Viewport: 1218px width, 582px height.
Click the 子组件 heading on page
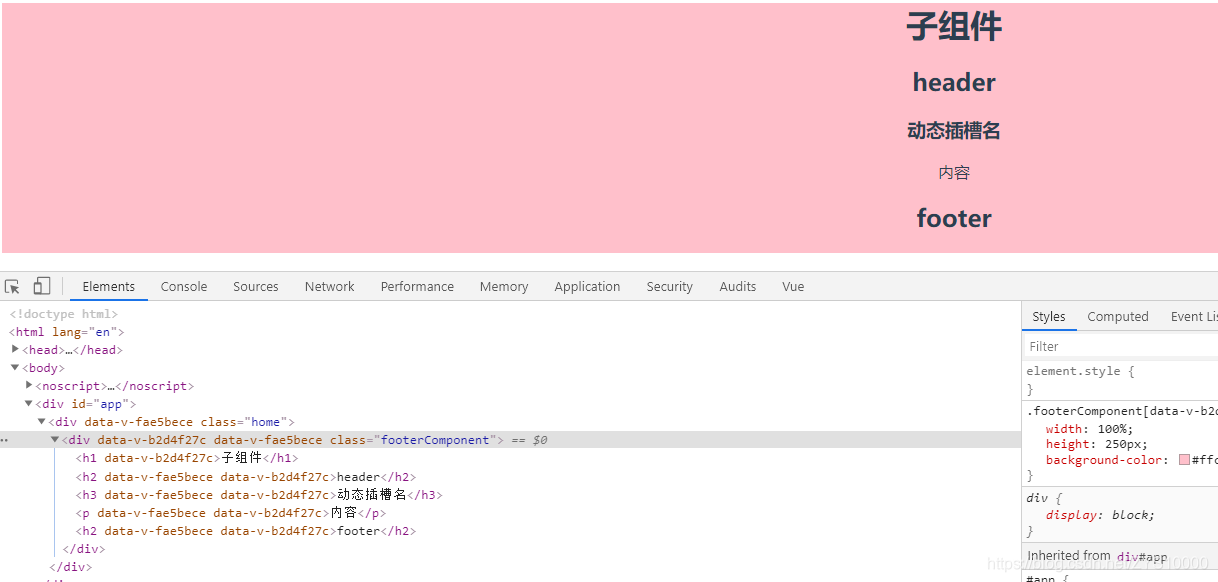pos(954,27)
